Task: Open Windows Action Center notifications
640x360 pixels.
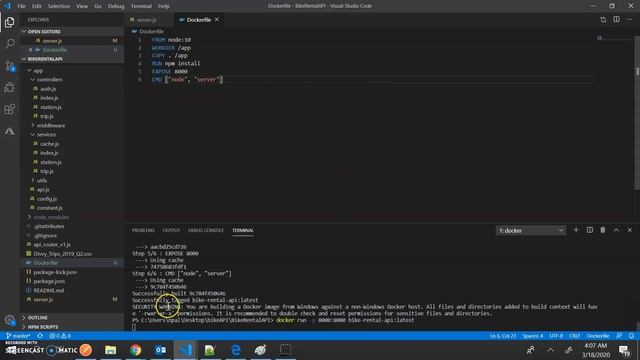Action: pyautogui.click(x=624, y=350)
